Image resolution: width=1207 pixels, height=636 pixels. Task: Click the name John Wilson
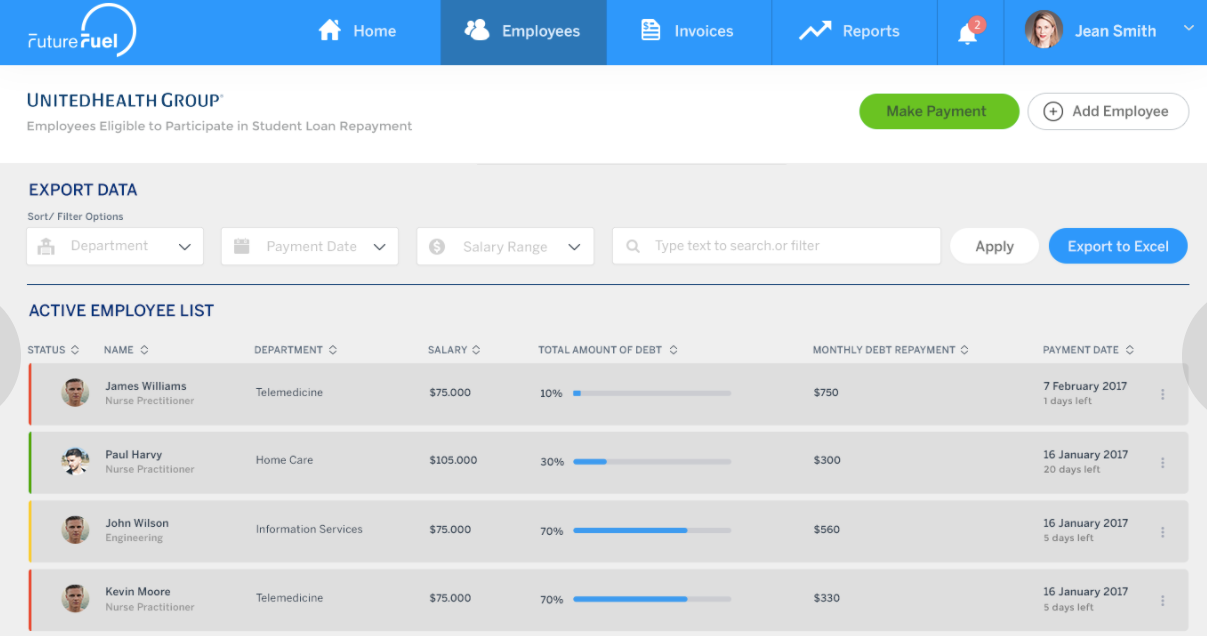[137, 523]
